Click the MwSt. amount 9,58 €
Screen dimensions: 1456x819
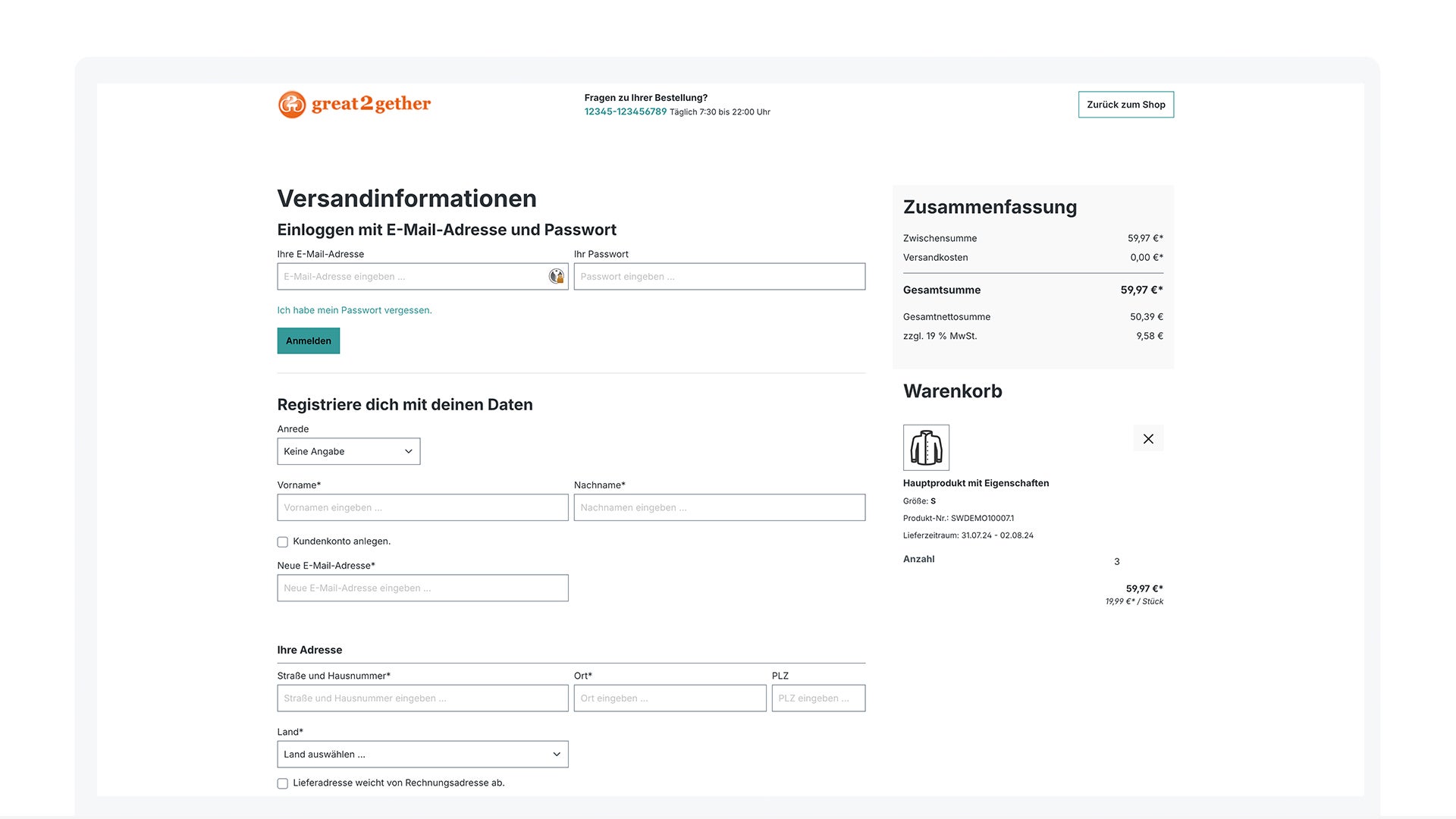(x=1150, y=336)
